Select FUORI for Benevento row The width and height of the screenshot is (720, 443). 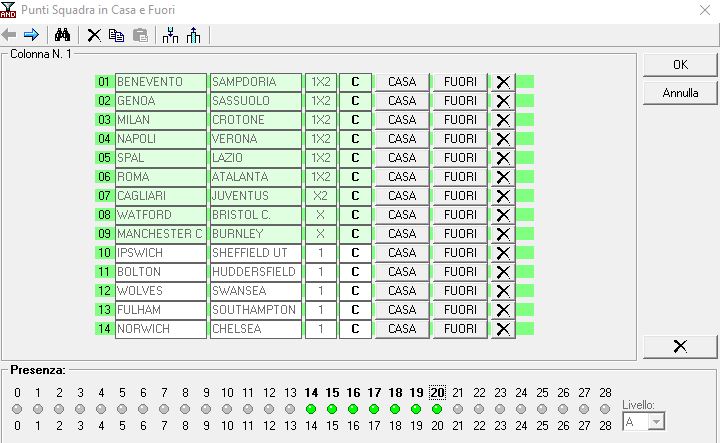tap(460, 82)
